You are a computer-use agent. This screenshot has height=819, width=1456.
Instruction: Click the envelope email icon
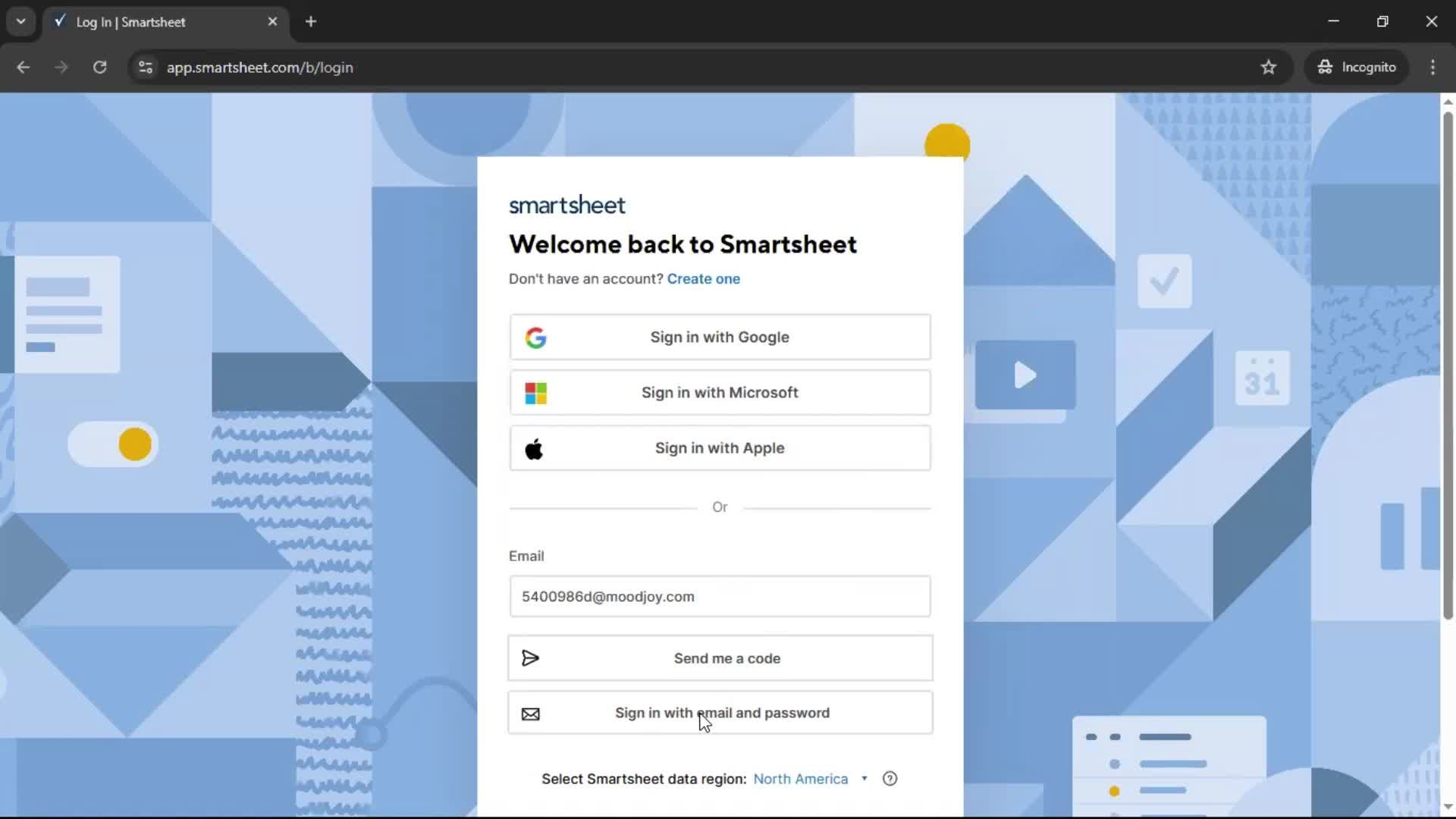tap(530, 713)
